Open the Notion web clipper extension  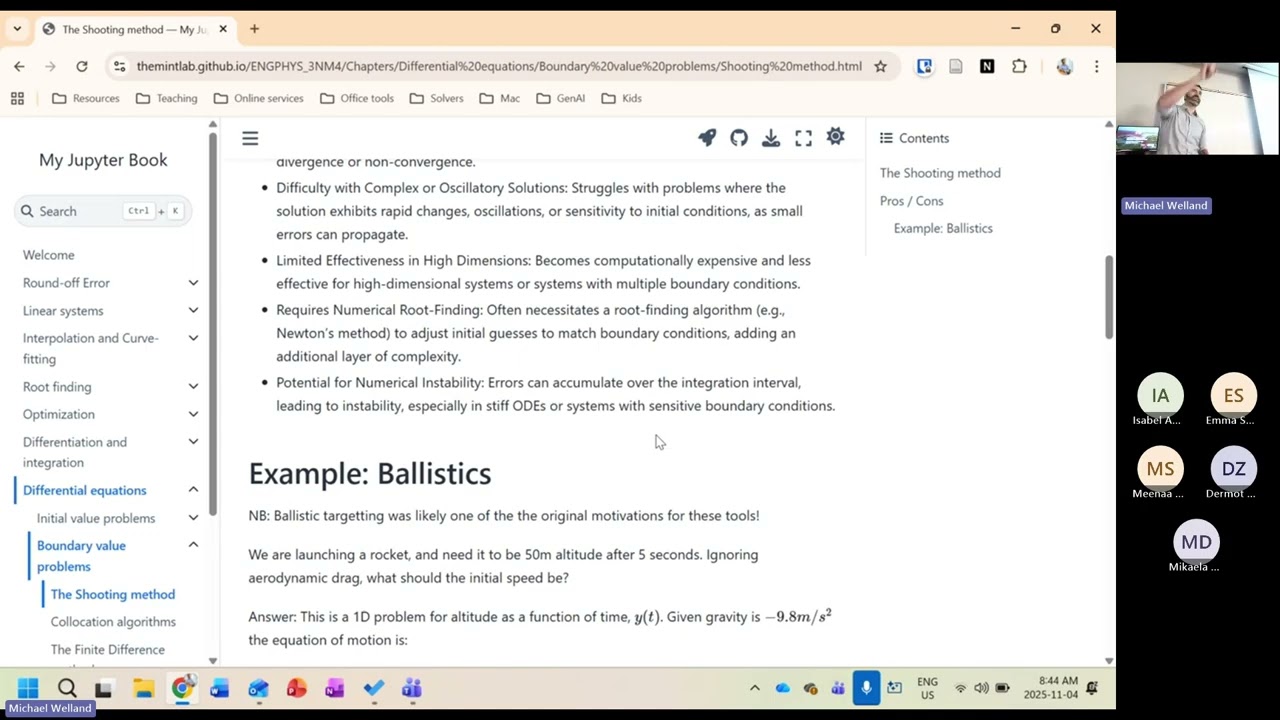point(987,66)
